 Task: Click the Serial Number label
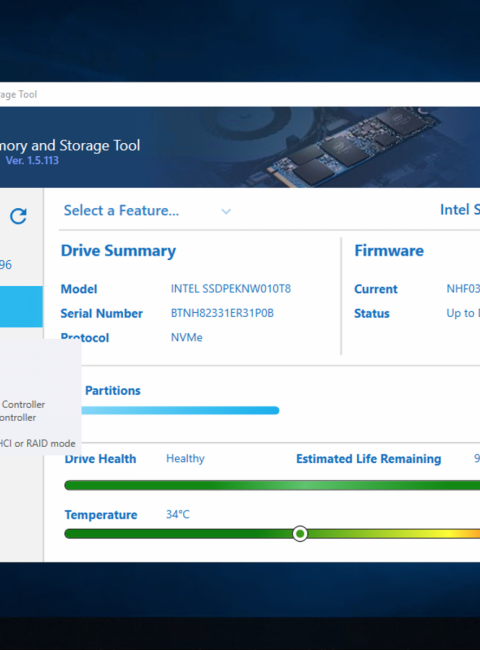(102, 313)
